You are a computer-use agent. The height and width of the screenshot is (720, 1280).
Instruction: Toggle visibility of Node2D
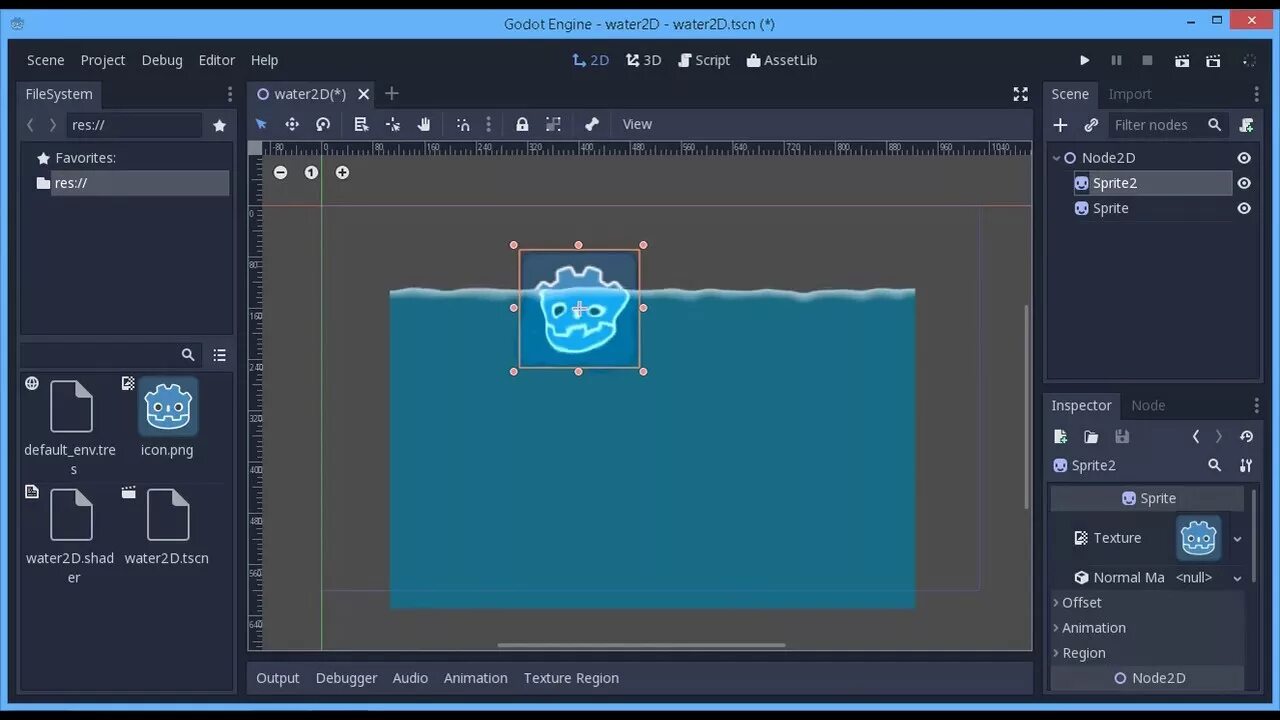(x=1244, y=158)
